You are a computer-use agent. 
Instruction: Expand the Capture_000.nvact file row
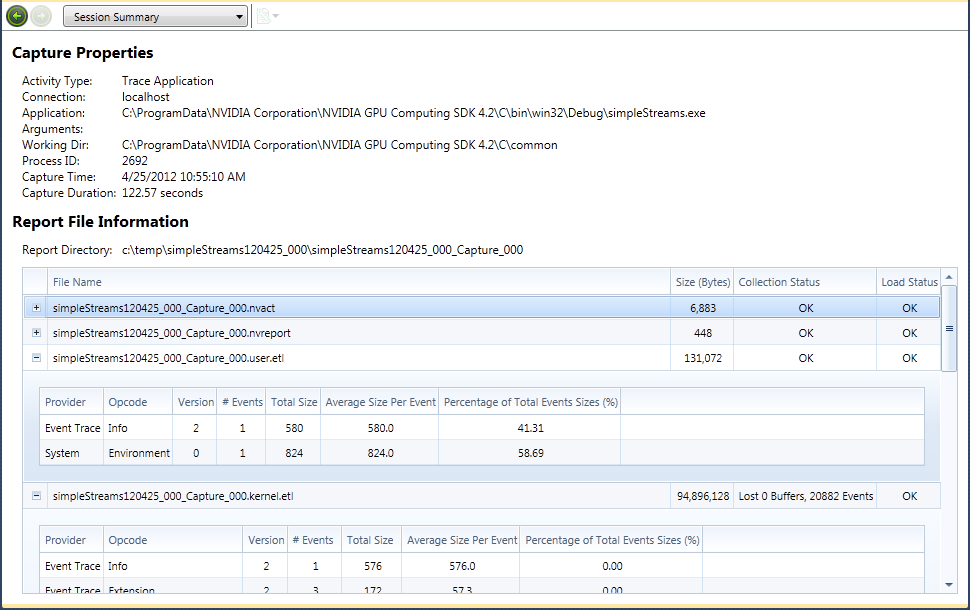pyautogui.click(x=36, y=308)
